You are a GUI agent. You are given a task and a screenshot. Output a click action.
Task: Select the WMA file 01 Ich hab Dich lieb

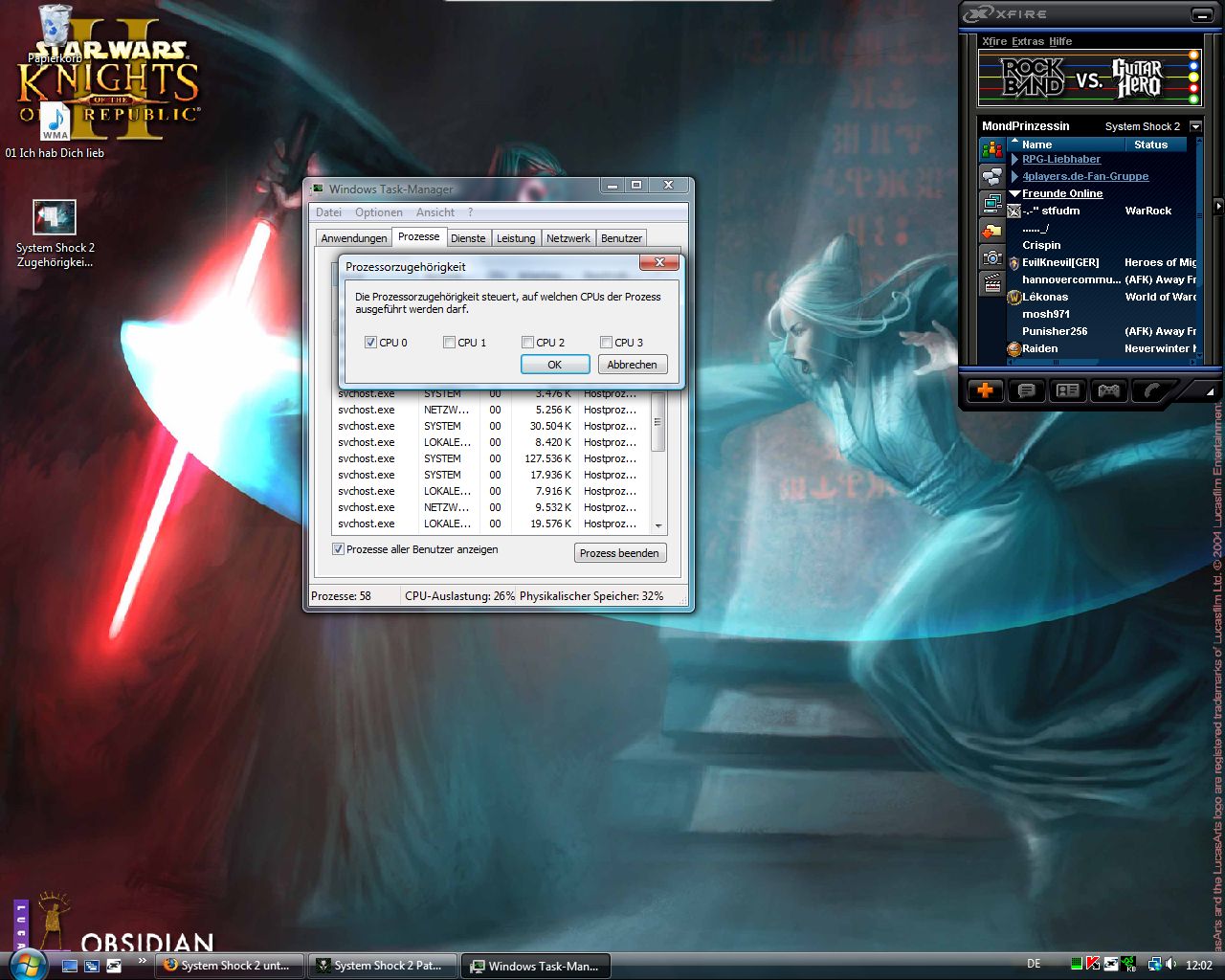pos(55,129)
